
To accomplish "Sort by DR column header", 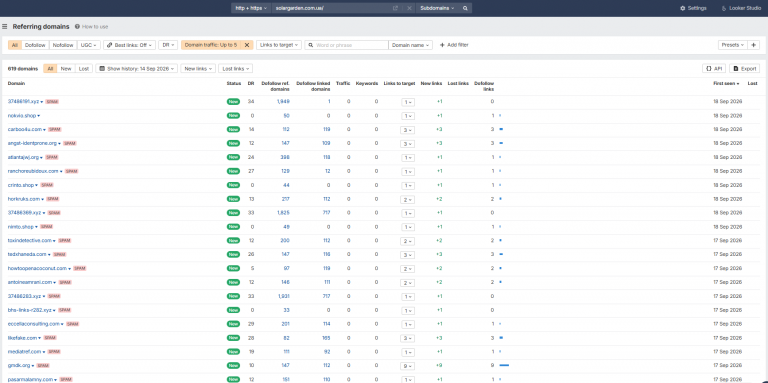I will [x=251, y=83].
